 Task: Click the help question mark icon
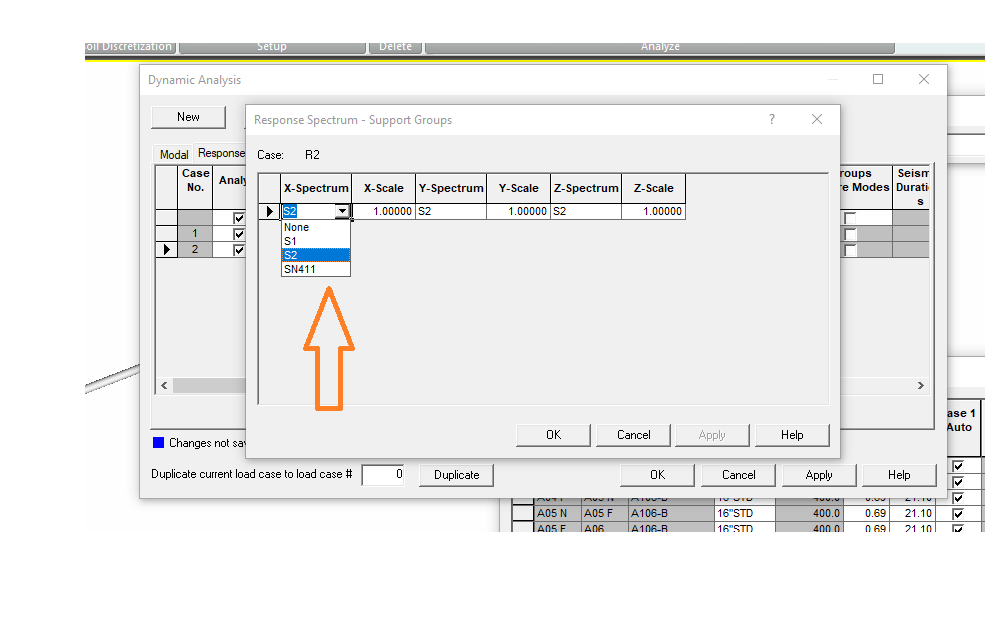point(771,119)
